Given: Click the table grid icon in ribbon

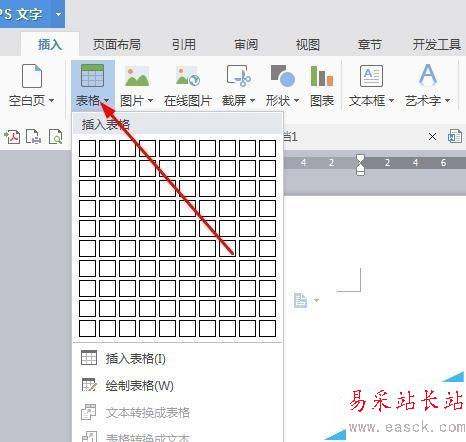Looking at the screenshot, I should tap(92, 76).
